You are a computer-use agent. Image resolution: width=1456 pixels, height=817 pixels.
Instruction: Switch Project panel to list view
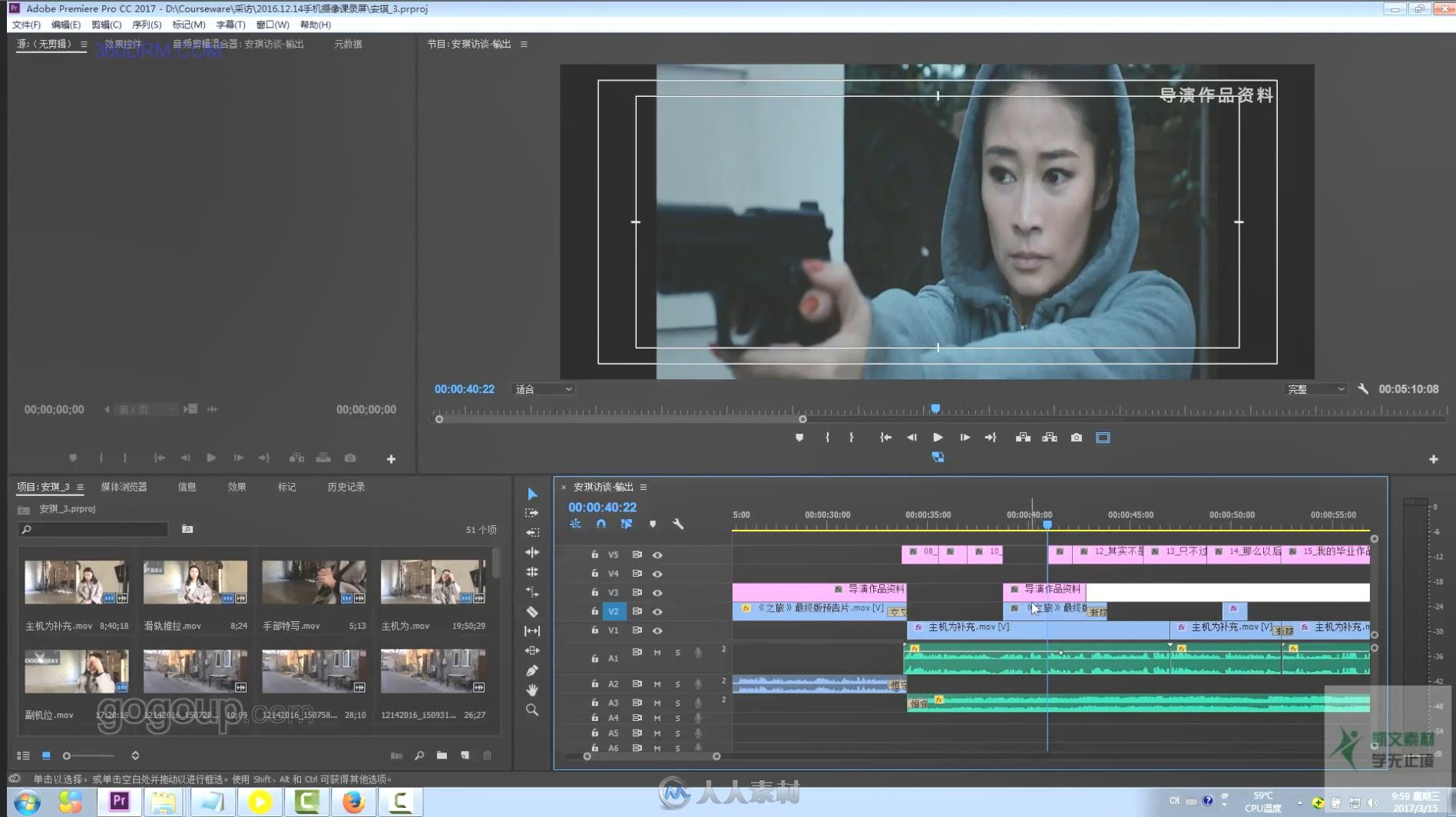[x=24, y=756]
